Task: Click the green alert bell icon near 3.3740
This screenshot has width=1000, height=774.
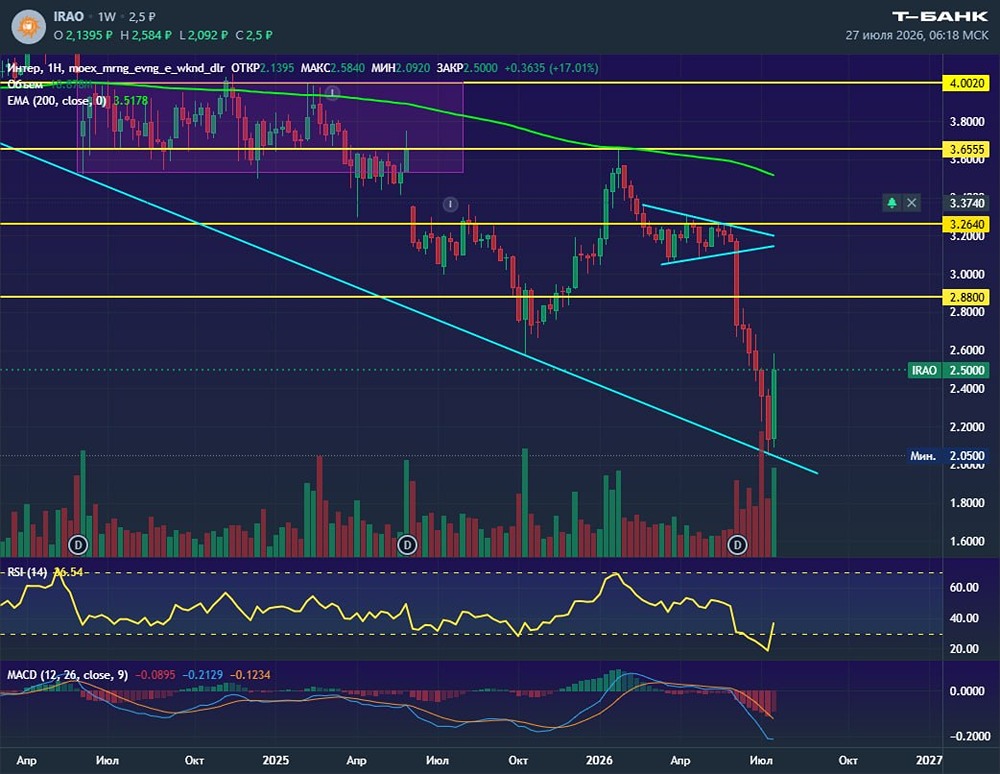Action: (892, 203)
